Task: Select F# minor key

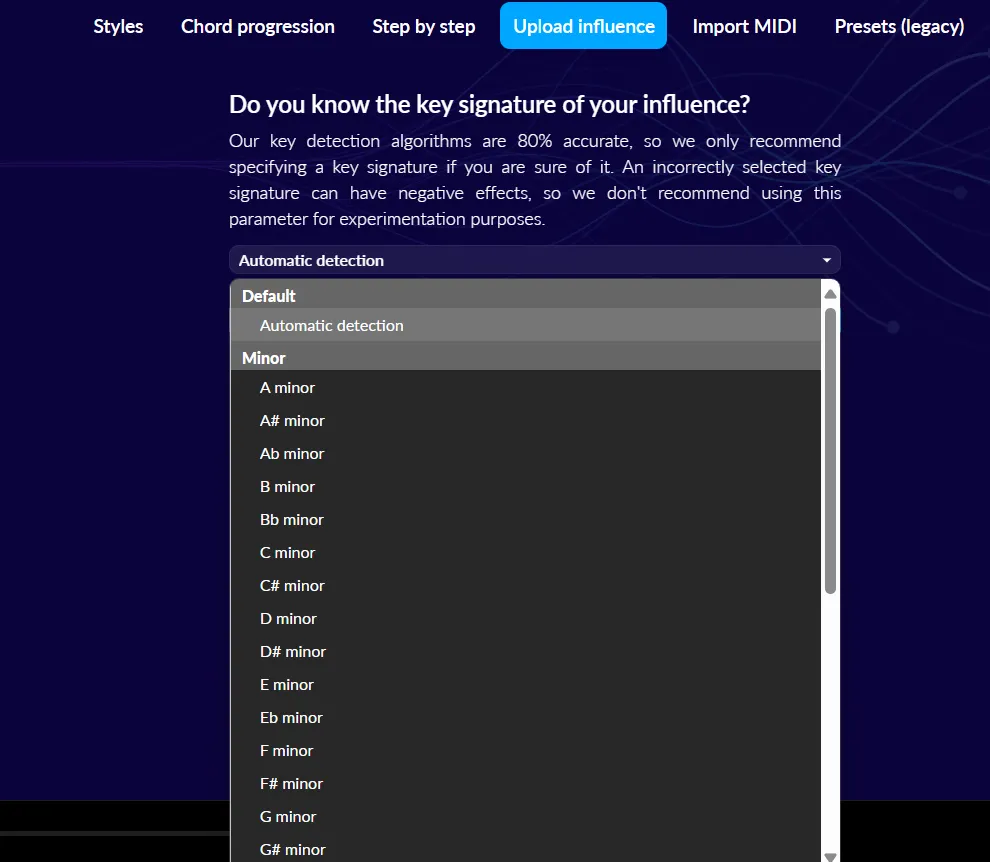Action: (291, 783)
